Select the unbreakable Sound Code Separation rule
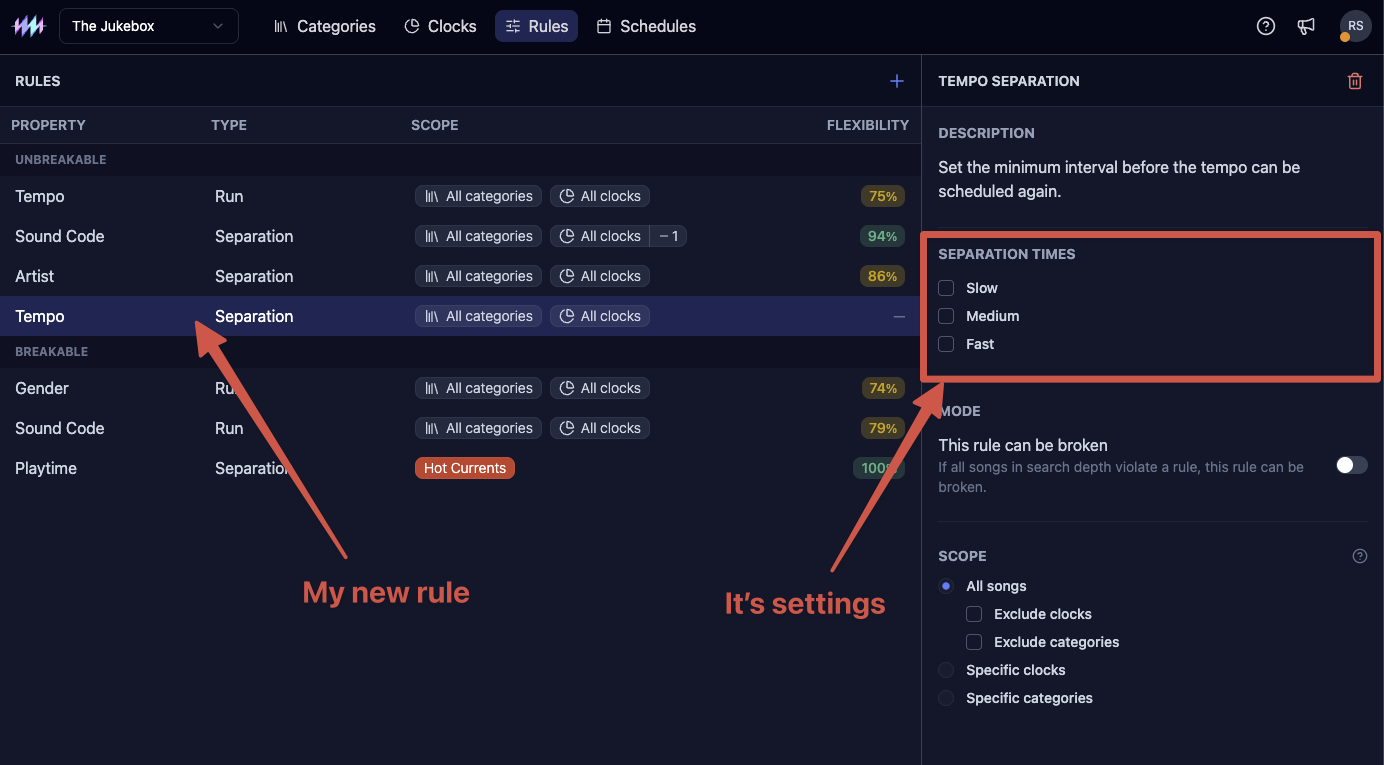This screenshot has width=1384, height=765. 460,236
